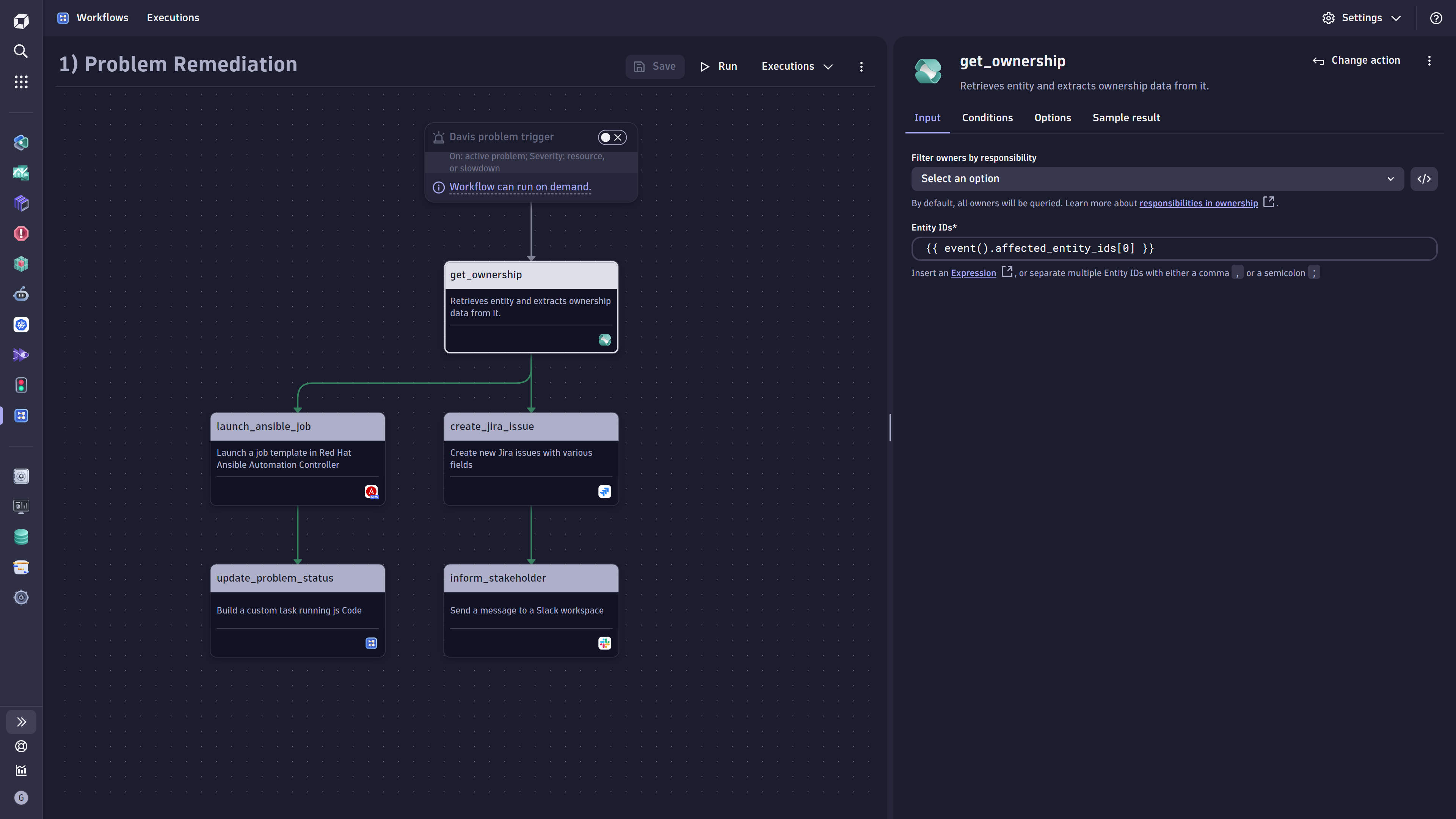Open the app launcher grid icon
This screenshot has width=1456, height=819.
click(21, 82)
